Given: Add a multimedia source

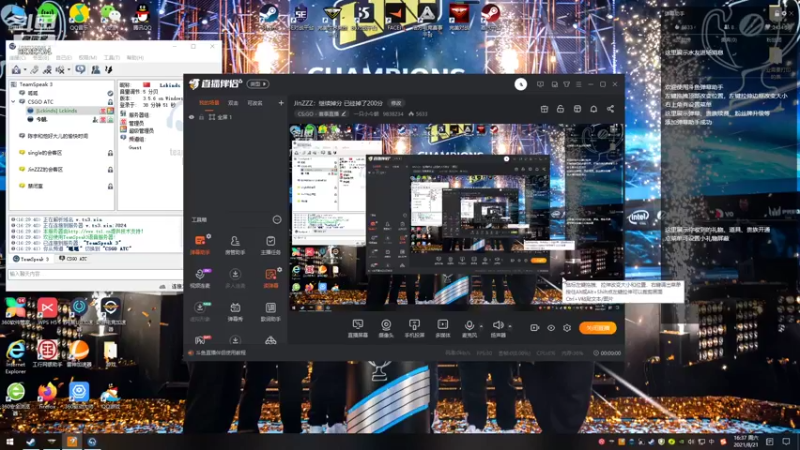Looking at the screenshot, I should [442, 328].
